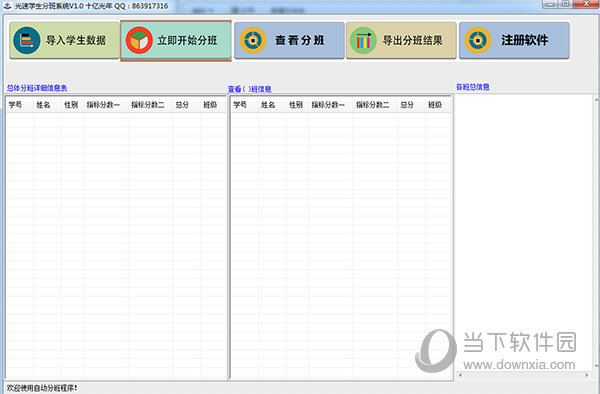This screenshot has width=600, height=394.
Task: Sort middle table by 姓名 column
Action: [272, 105]
